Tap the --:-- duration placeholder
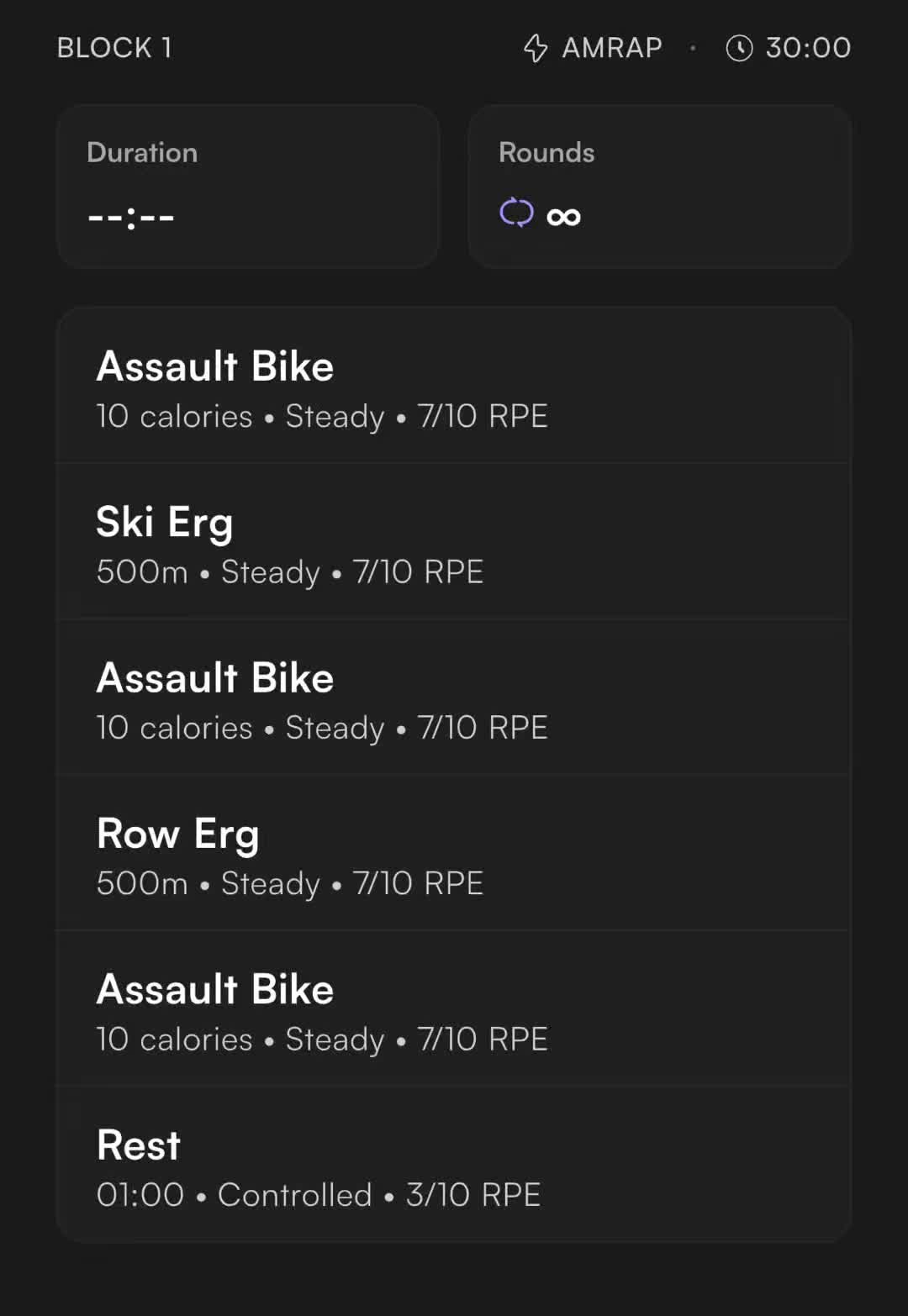Screen dimensions: 908x1316 (x=131, y=218)
